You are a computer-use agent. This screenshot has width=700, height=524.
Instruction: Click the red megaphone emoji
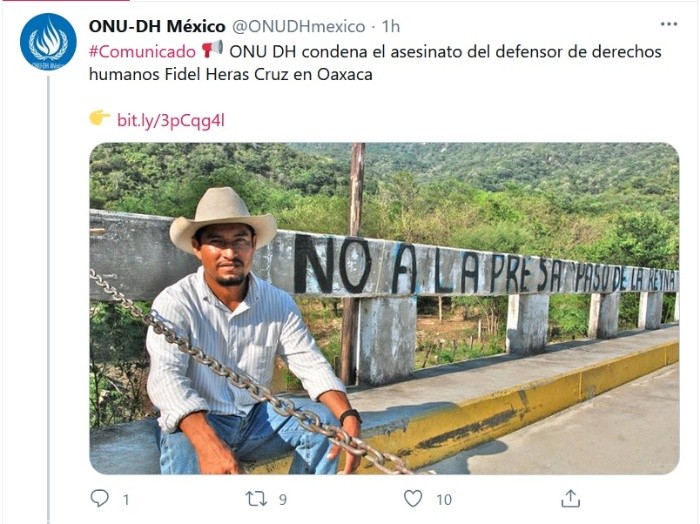click(x=212, y=49)
